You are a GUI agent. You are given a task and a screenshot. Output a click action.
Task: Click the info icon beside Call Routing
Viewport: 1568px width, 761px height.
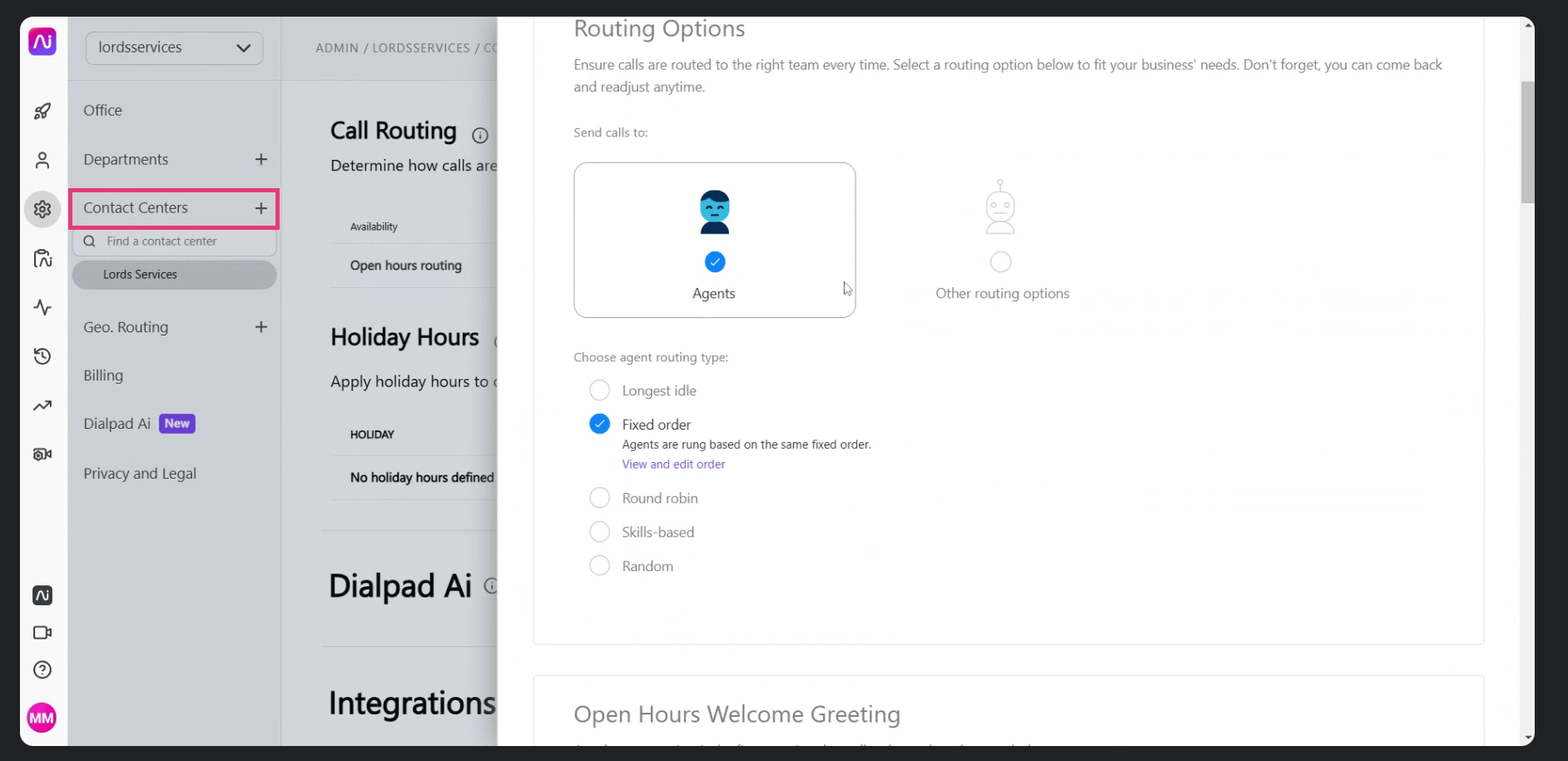(x=480, y=135)
